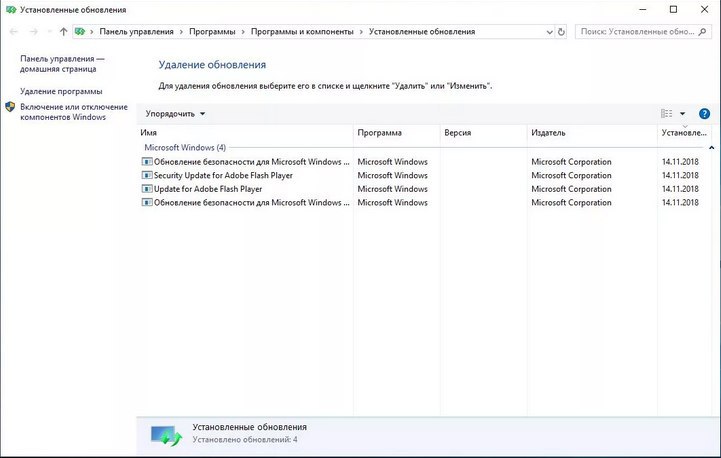Go up one level with Up arrow
The width and height of the screenshot is (721, 458).
click(63, 32)
